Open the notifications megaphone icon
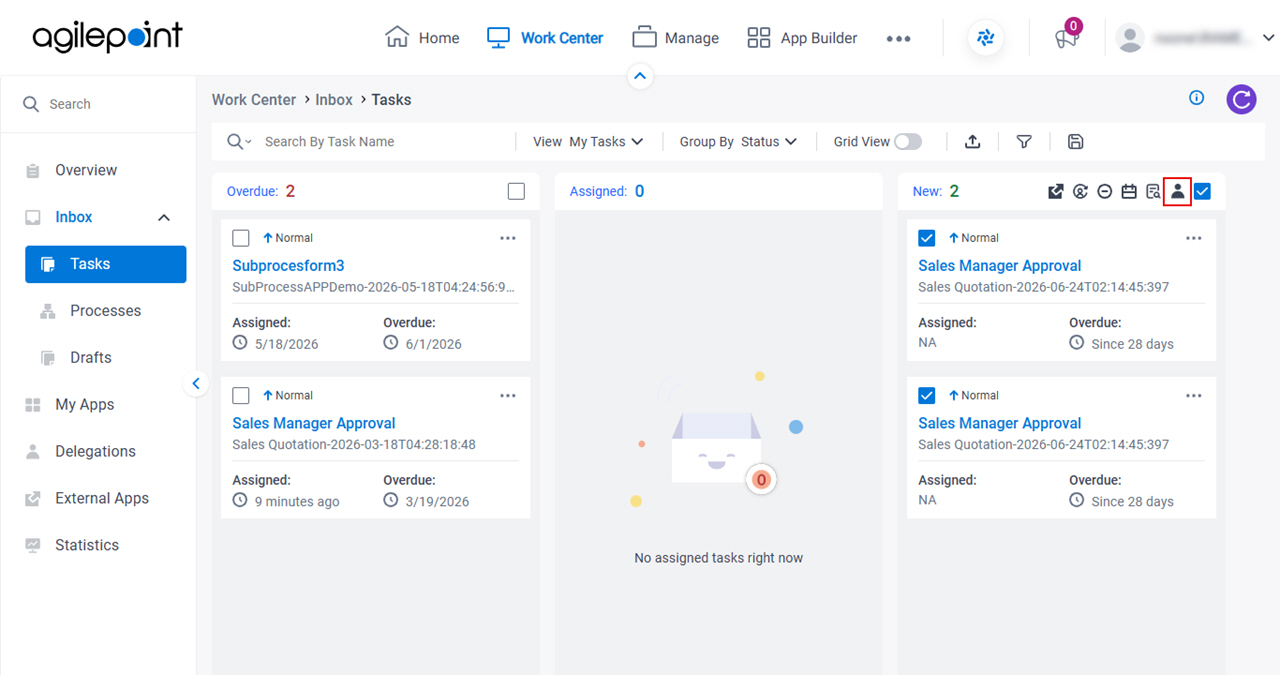1280x675 pixels. click(x=1066, y=39)
